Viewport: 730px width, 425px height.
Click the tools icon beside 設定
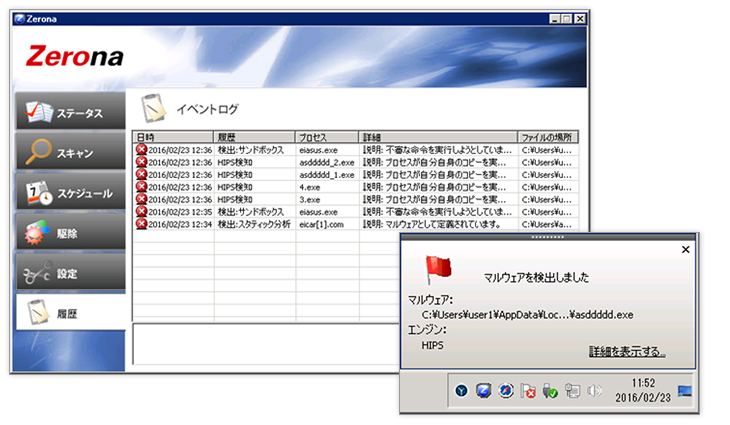[x=37, y=273]
